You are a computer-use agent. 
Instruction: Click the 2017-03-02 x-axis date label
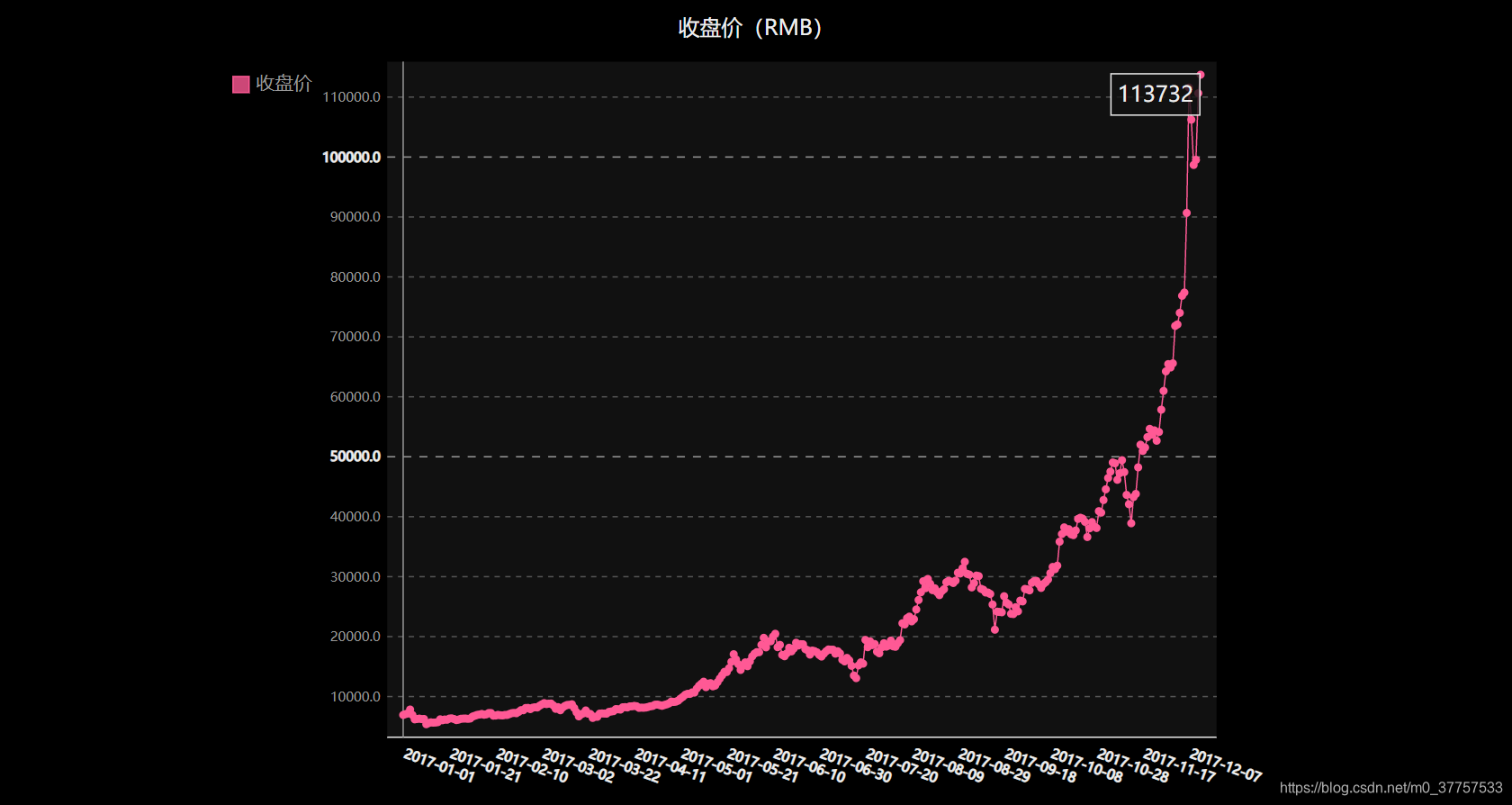coord(579,765)
